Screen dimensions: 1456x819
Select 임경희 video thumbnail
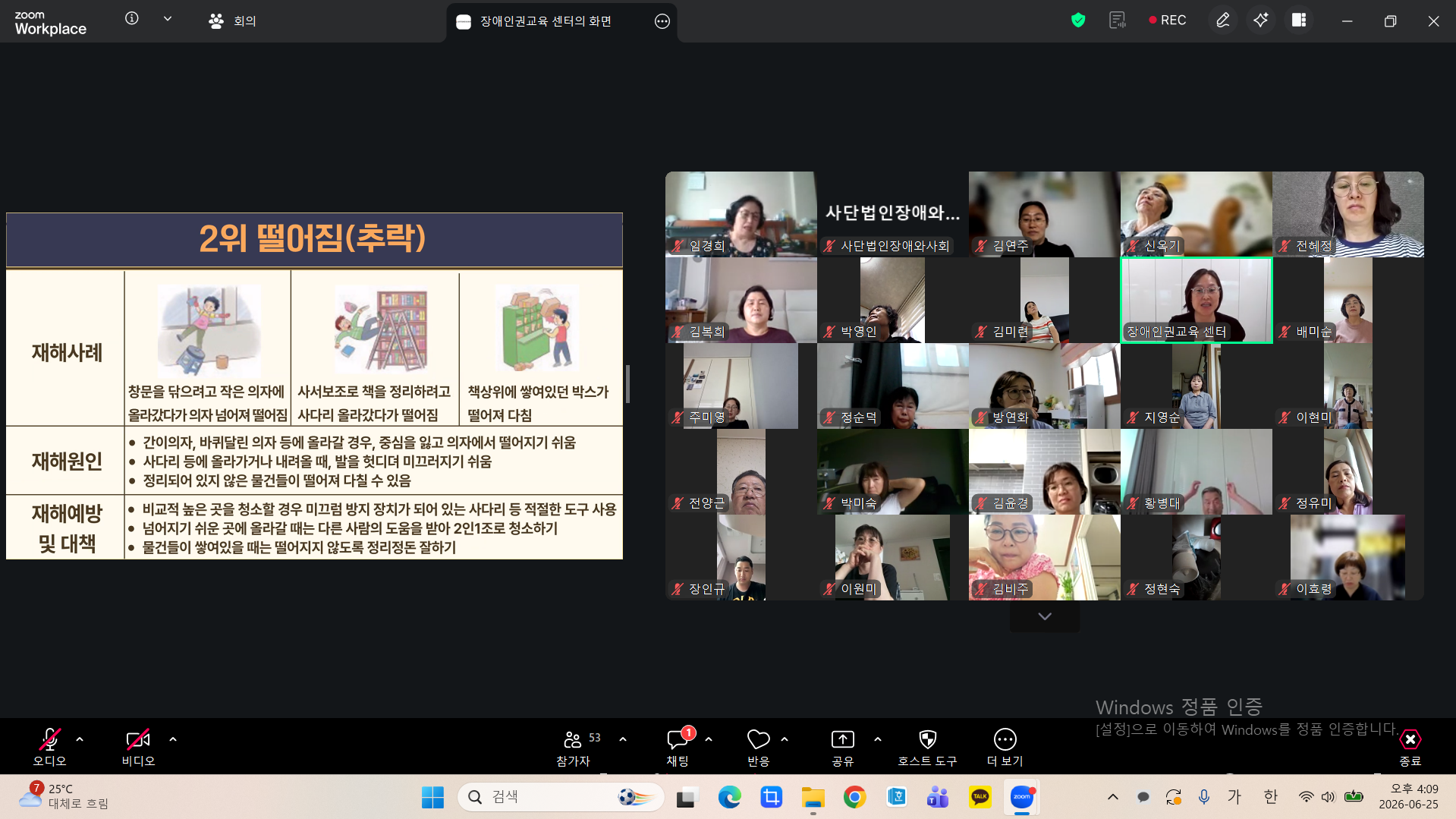point(741,214)
